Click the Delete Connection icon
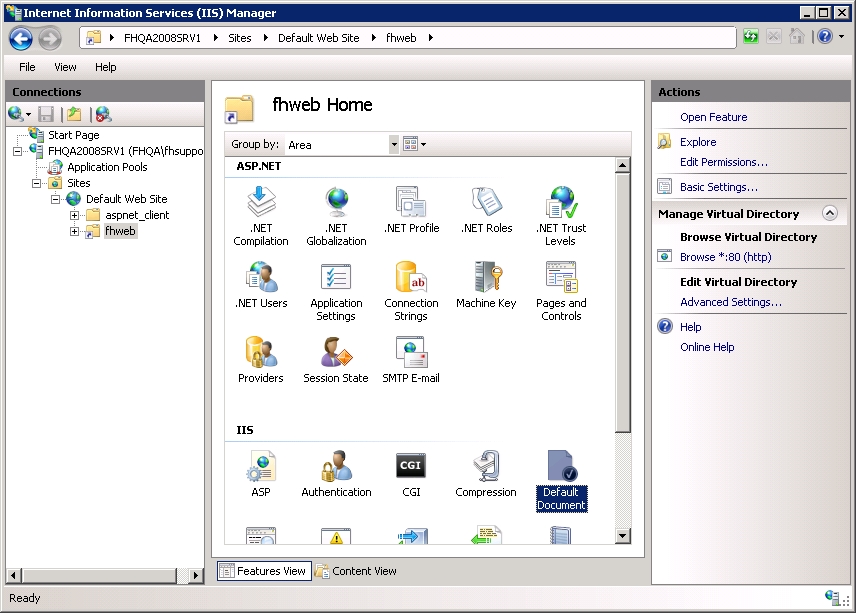 [103, 114]
